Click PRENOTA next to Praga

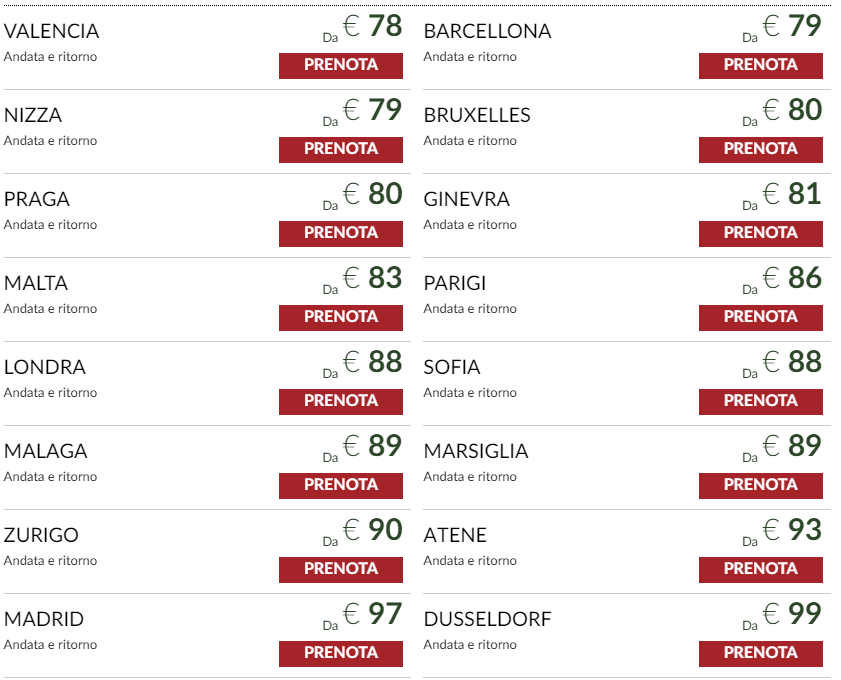(341, 233)
